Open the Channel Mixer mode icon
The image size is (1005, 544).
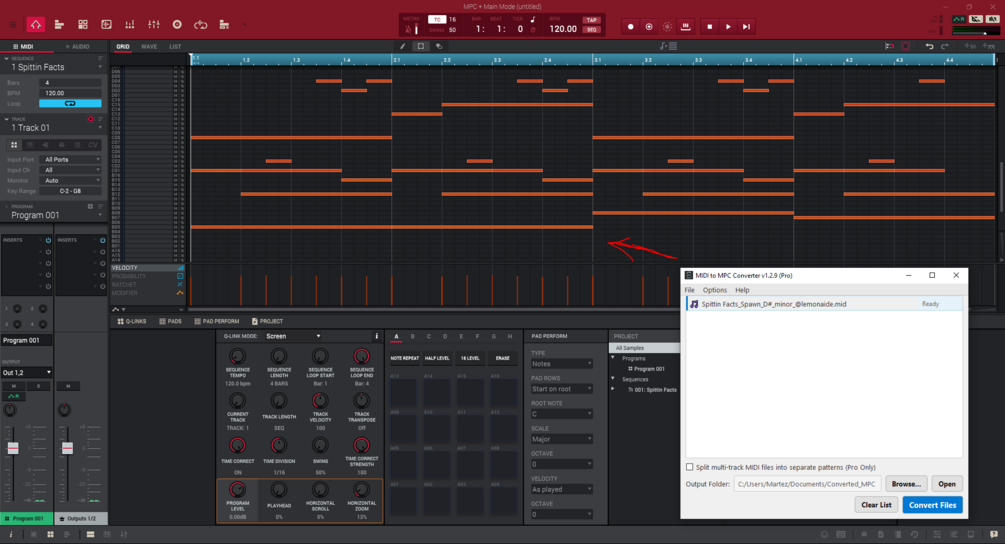tap(154, 24)
